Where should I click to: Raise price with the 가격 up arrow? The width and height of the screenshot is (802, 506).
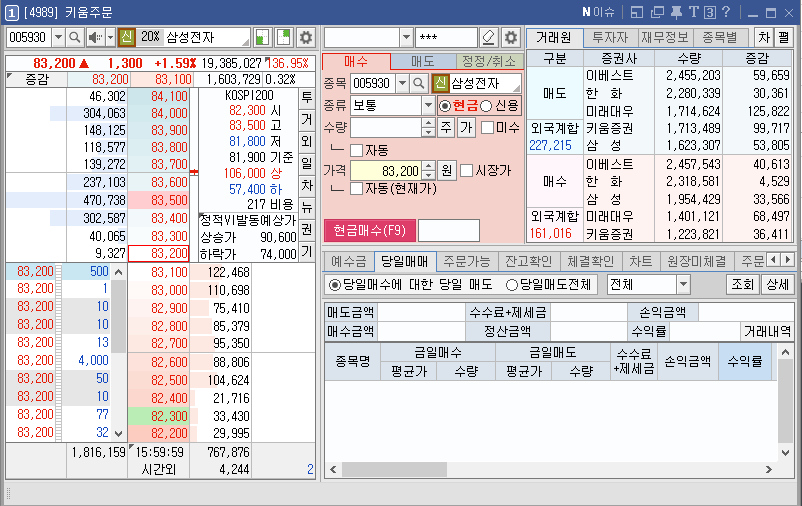click(x=429, y=166)
